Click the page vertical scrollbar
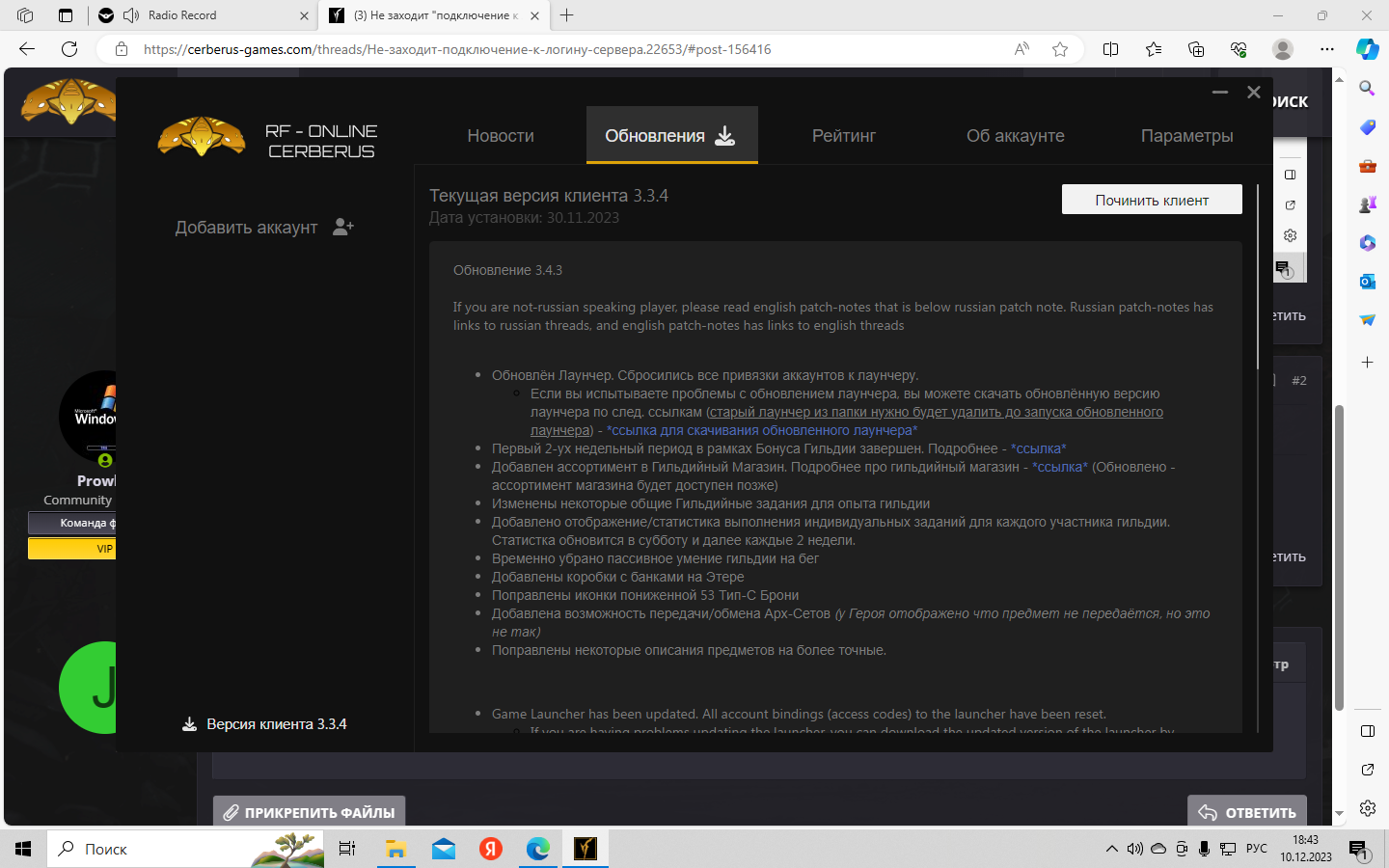The image size is (1389, 868). tap(1340, 557)
